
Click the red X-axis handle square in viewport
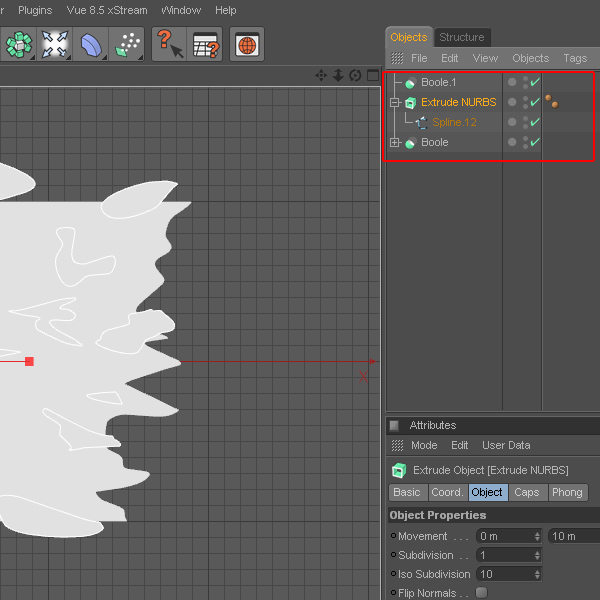coord(29,361)
